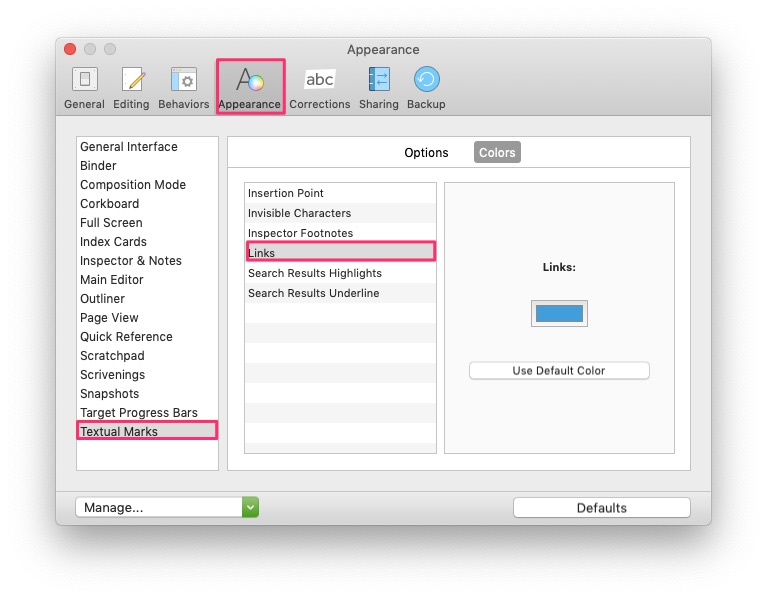Click the Use Default Color button
Screen dimensions: 767x599
[559, 371]
